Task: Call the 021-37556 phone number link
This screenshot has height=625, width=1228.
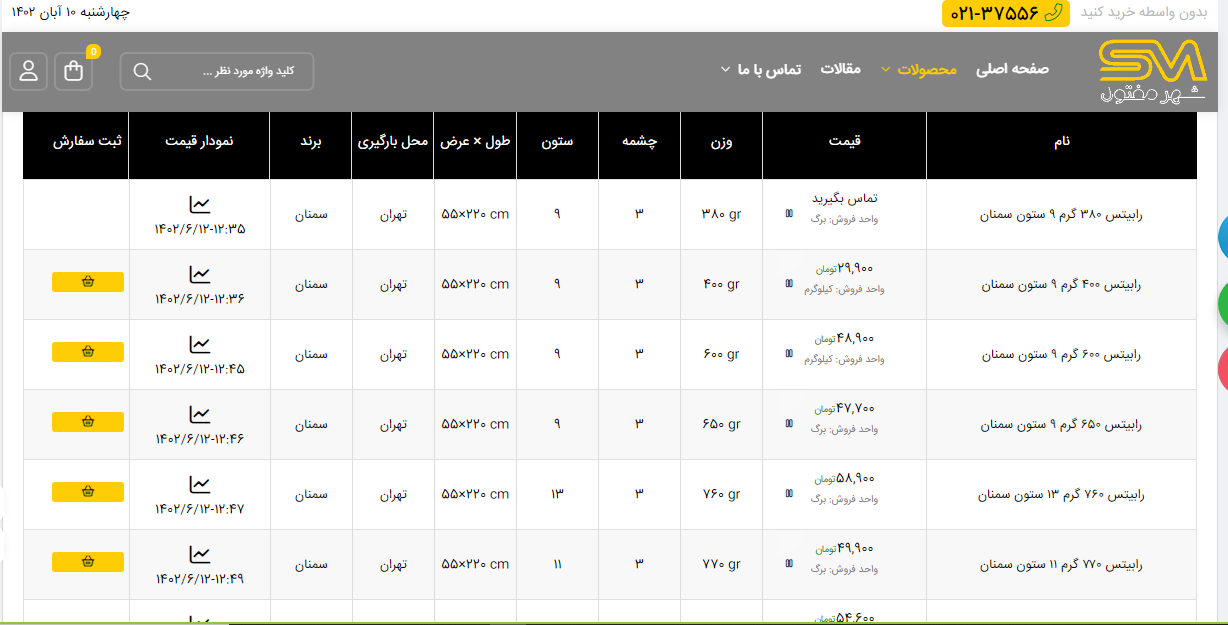Action: pyautogui.click(x=1005, y=13)
